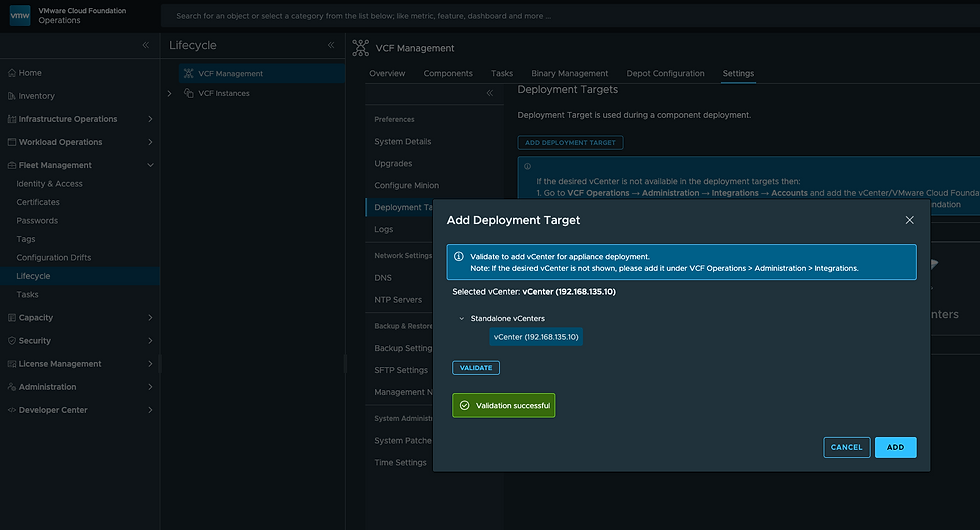The width and height of the screenshot is (980, 530).
Task: Expand Infrastructure Operations menu chevron
Action: pyautogui.click(x=150, y=119)
